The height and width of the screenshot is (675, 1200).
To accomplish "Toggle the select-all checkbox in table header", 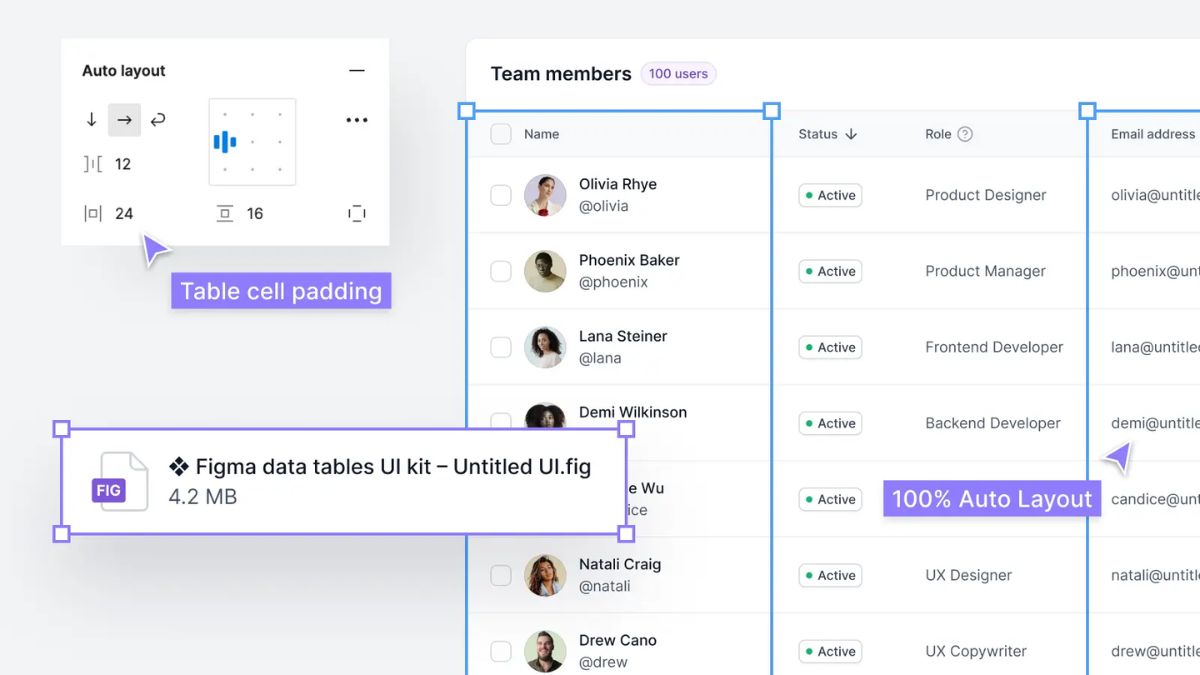I will [500, 133].
